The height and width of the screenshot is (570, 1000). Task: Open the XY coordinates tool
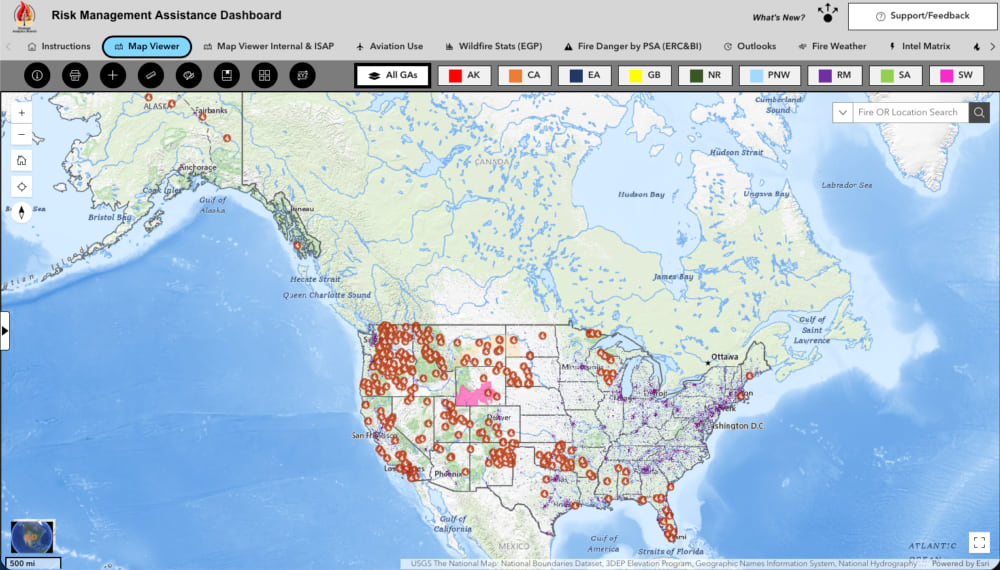tap(302, 75)
